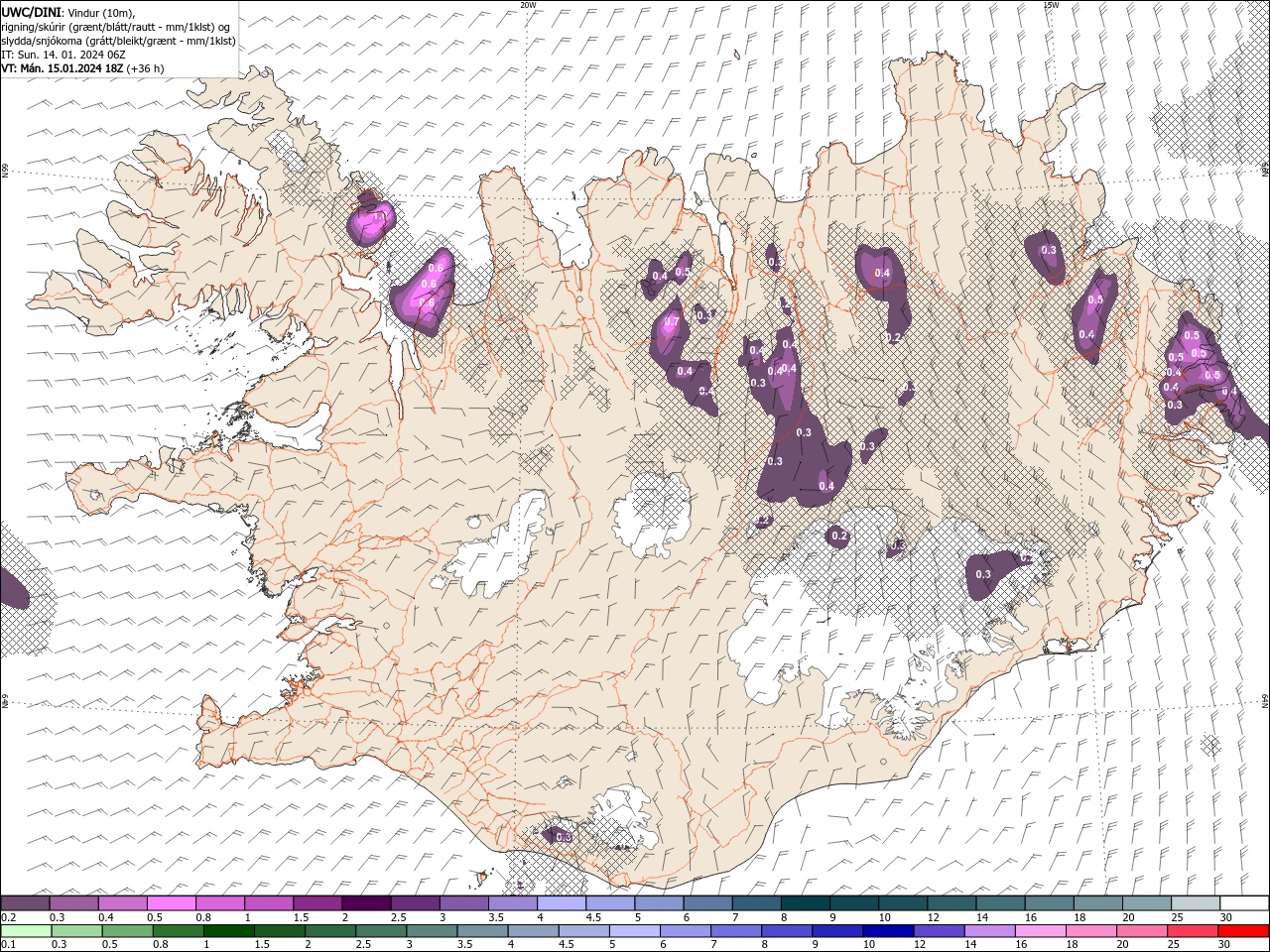This screenshot has height=952, width=1270.
Task: Click the '0.1' label under the rain scale
Action: 9,945
